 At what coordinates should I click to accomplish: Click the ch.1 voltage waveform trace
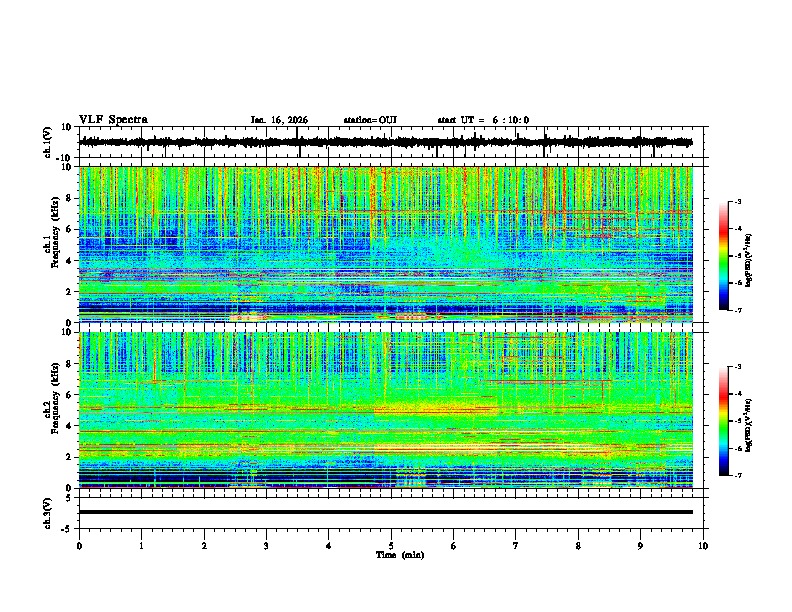[x=385, y=142]
